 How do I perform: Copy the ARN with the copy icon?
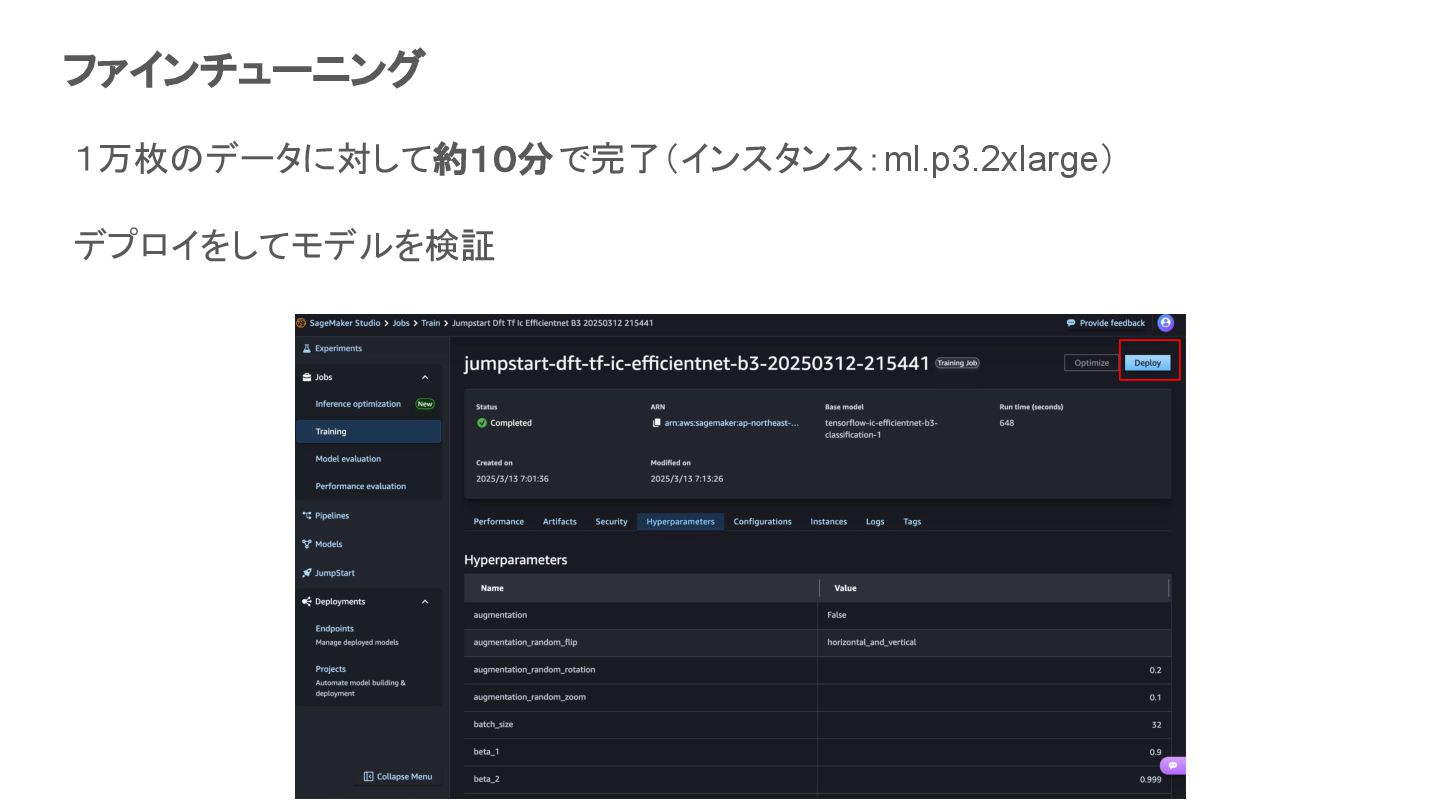[x=656, y=423]
